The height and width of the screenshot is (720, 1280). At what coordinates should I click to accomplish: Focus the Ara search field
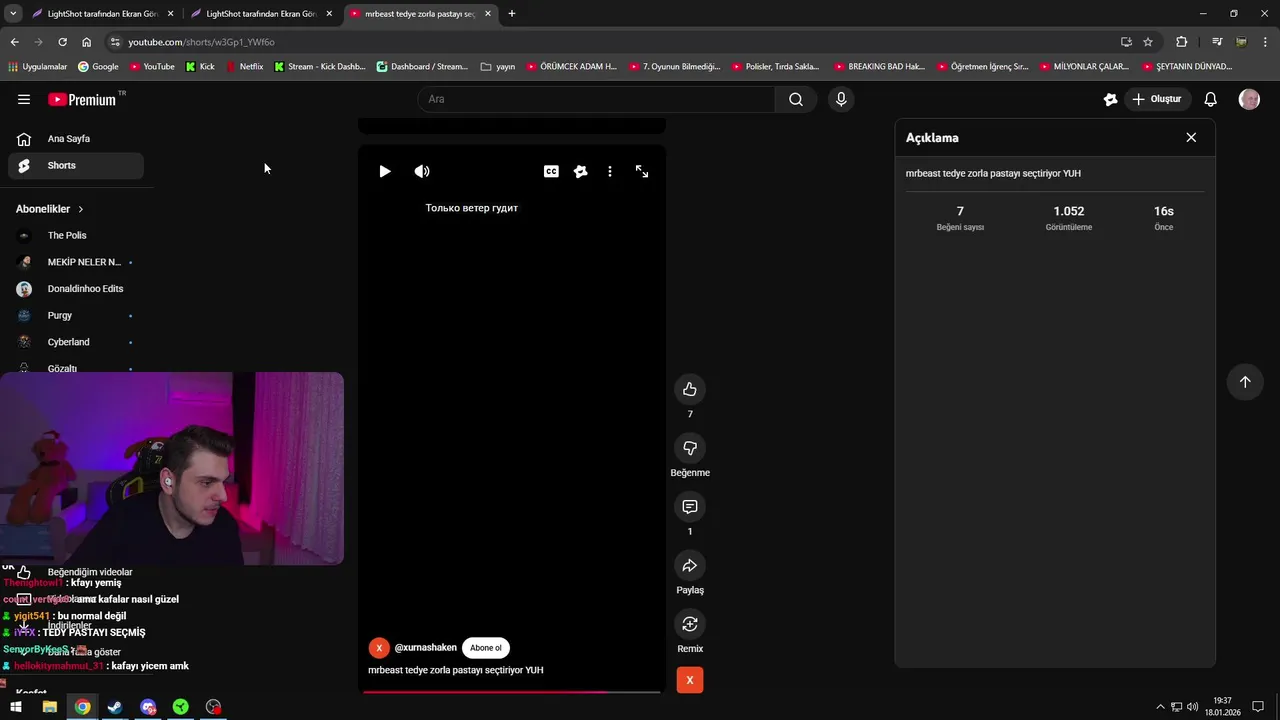[x=596, y=99]
